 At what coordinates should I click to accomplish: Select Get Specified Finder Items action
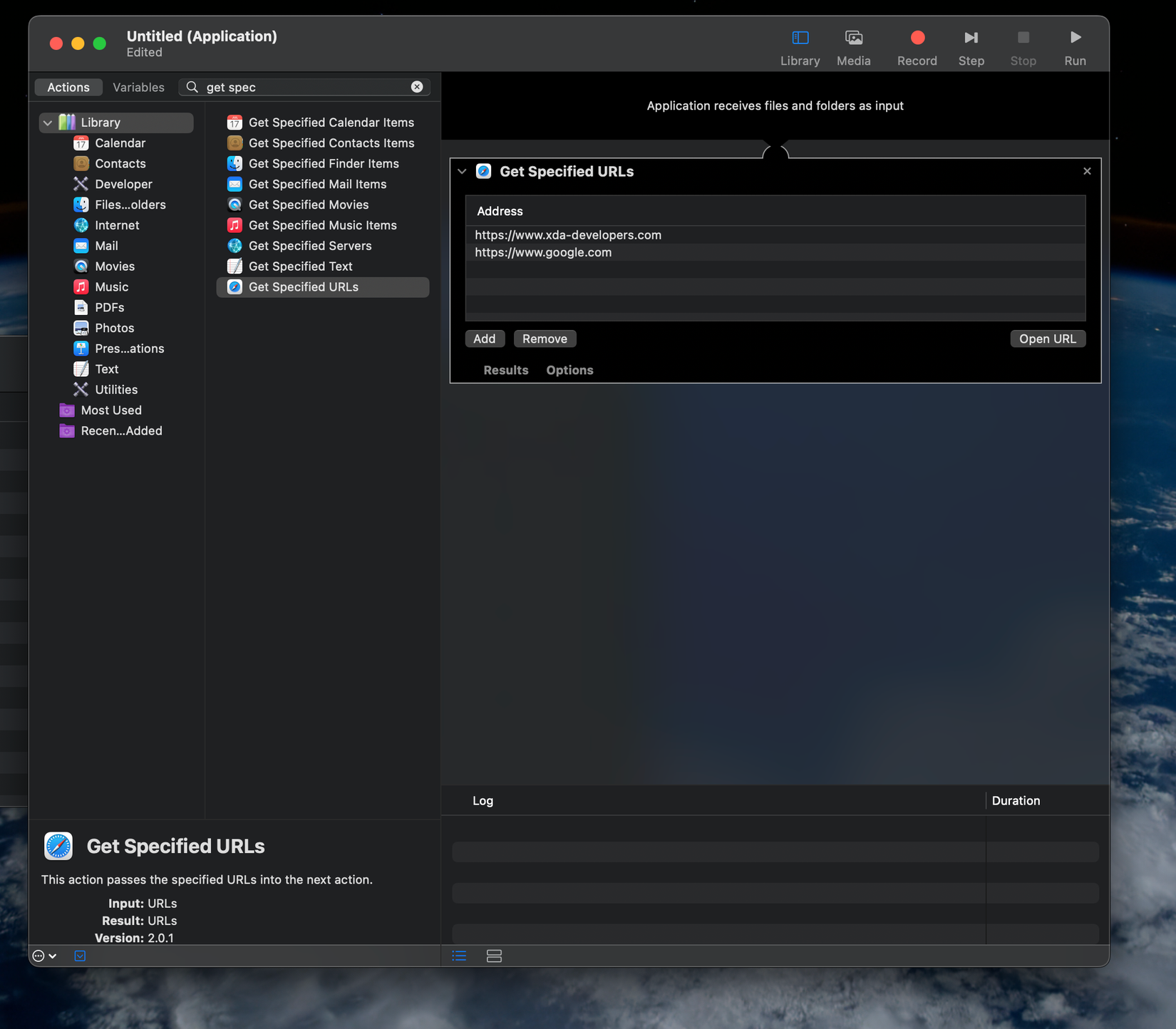tap(323, 164)
